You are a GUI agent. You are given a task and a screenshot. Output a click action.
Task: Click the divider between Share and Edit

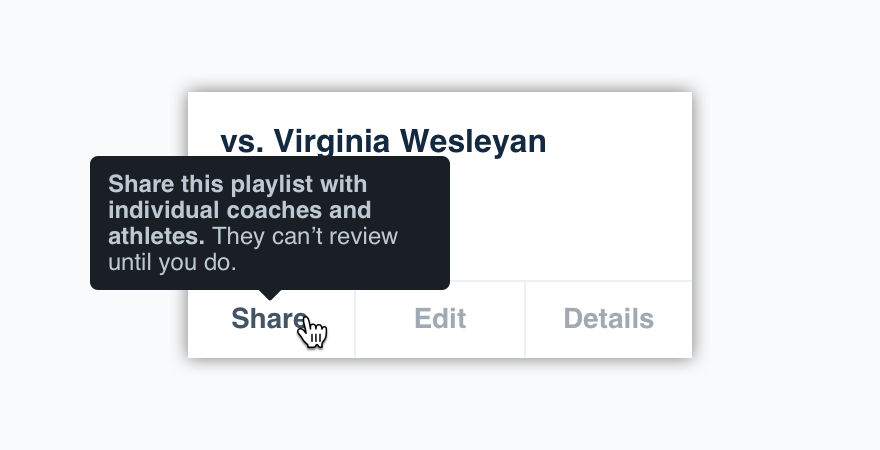pos(355,319)
